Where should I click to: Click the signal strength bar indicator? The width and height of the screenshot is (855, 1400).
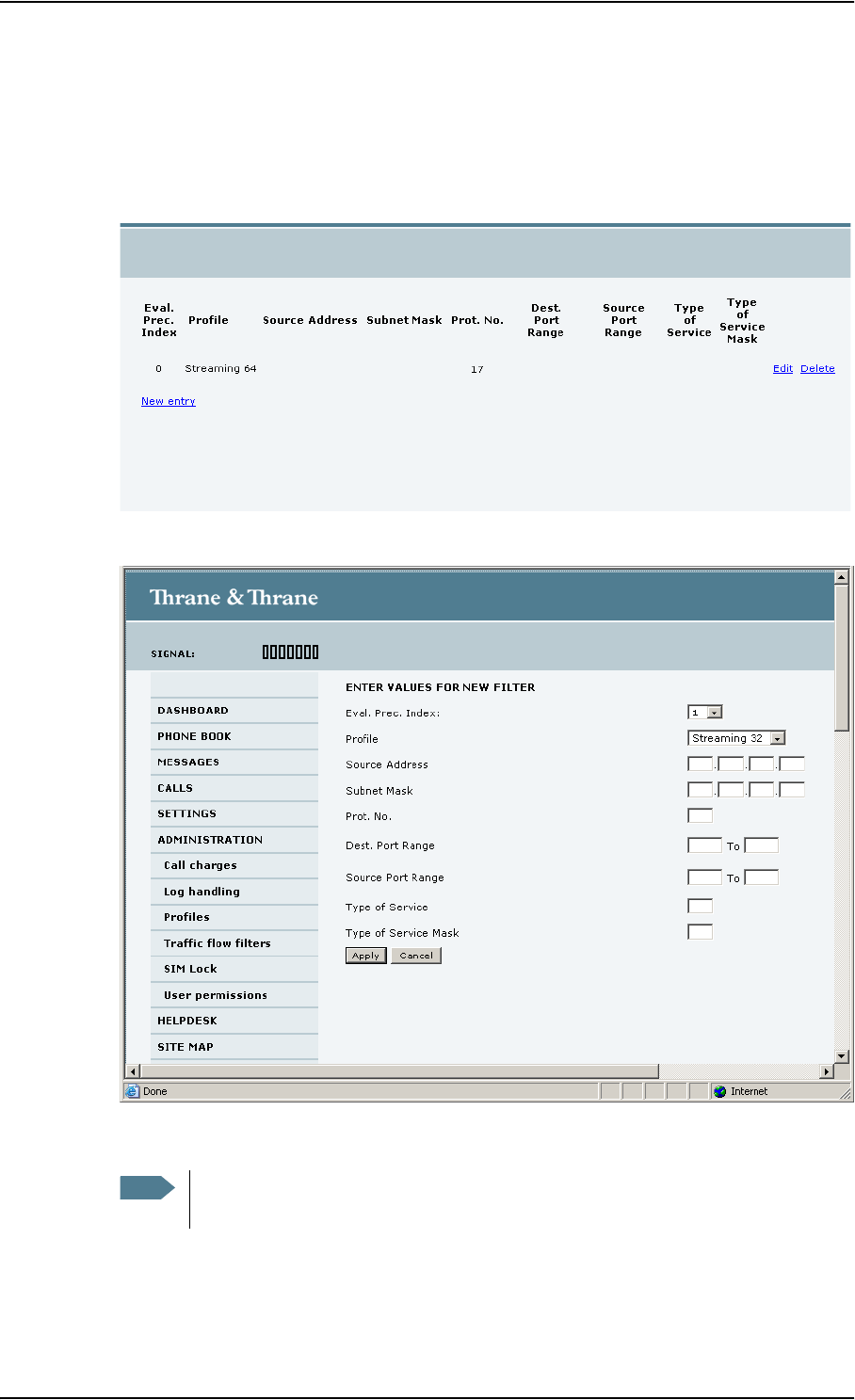click(x=290, y=652)
